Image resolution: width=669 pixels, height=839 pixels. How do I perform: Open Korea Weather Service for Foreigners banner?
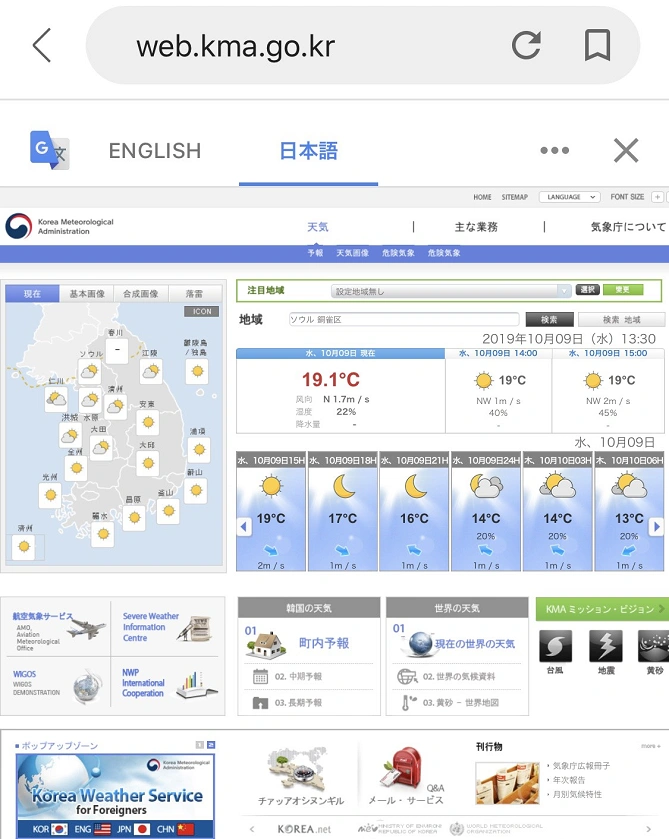click(x=115, y=796)
